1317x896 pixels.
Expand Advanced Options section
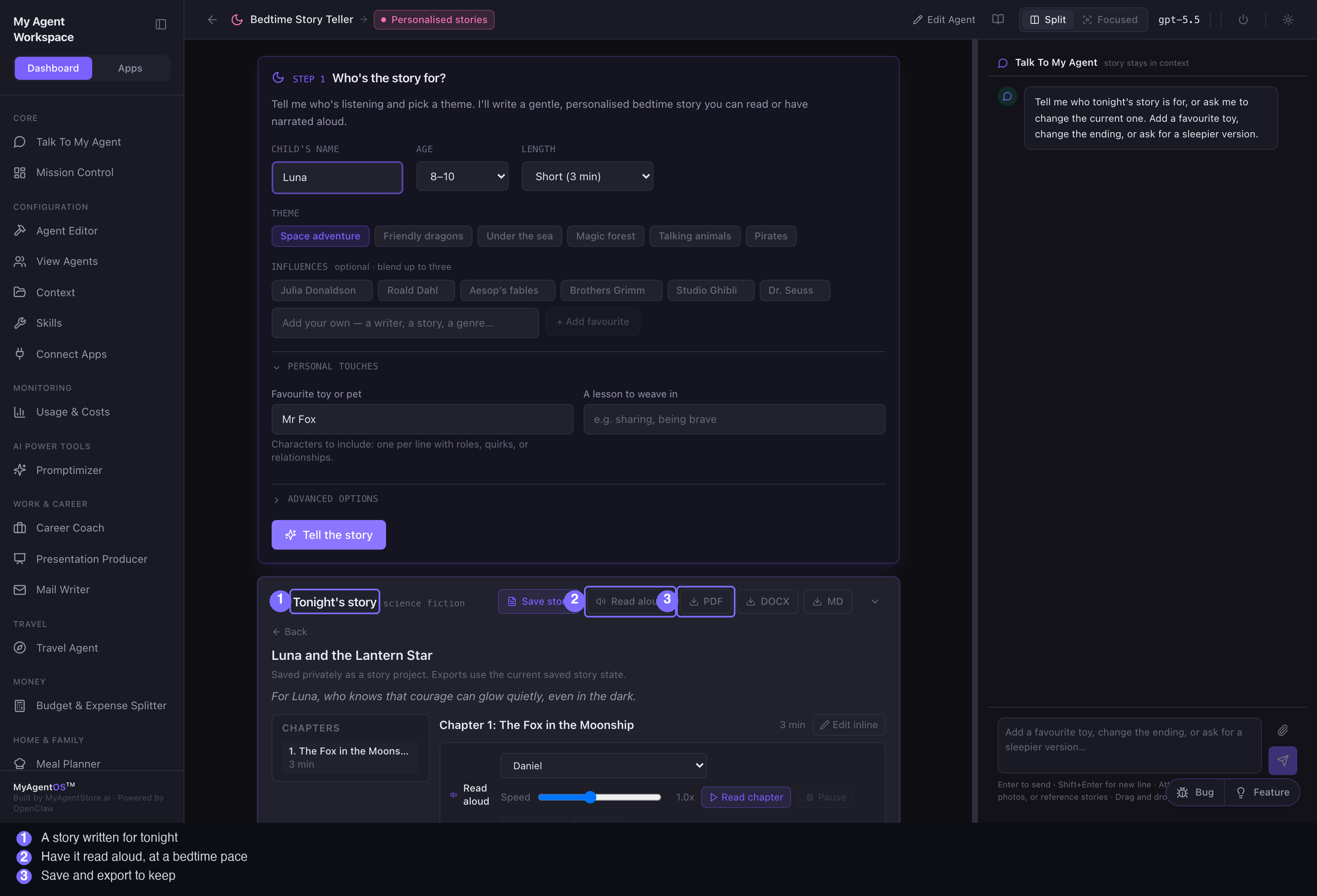325,499
